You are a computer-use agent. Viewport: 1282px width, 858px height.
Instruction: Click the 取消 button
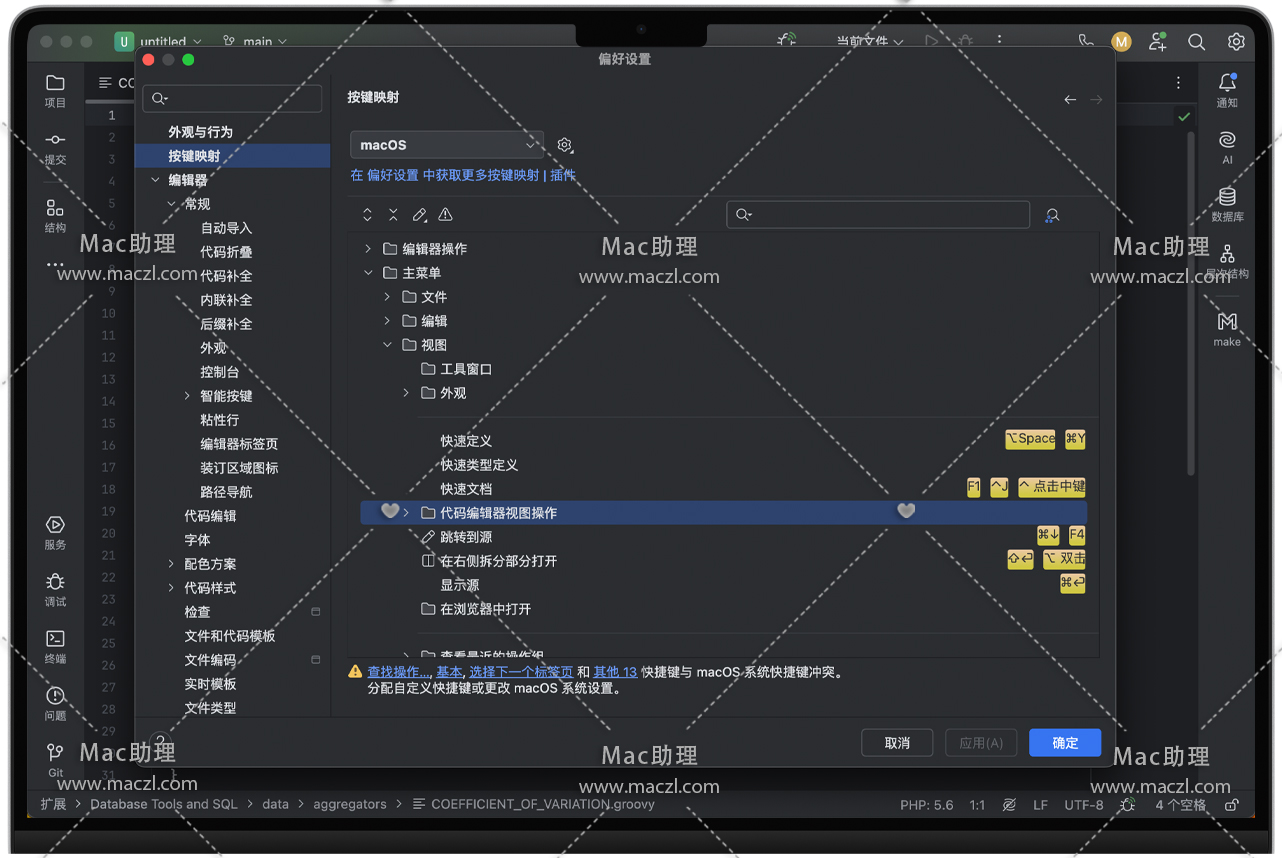(x=897, y=743)
